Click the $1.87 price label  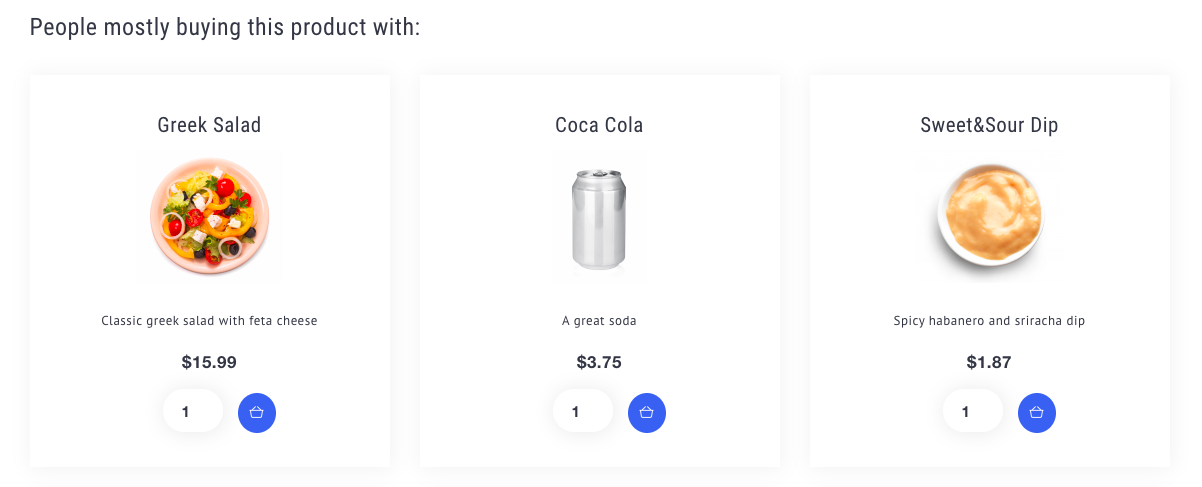tap(989, 362)
